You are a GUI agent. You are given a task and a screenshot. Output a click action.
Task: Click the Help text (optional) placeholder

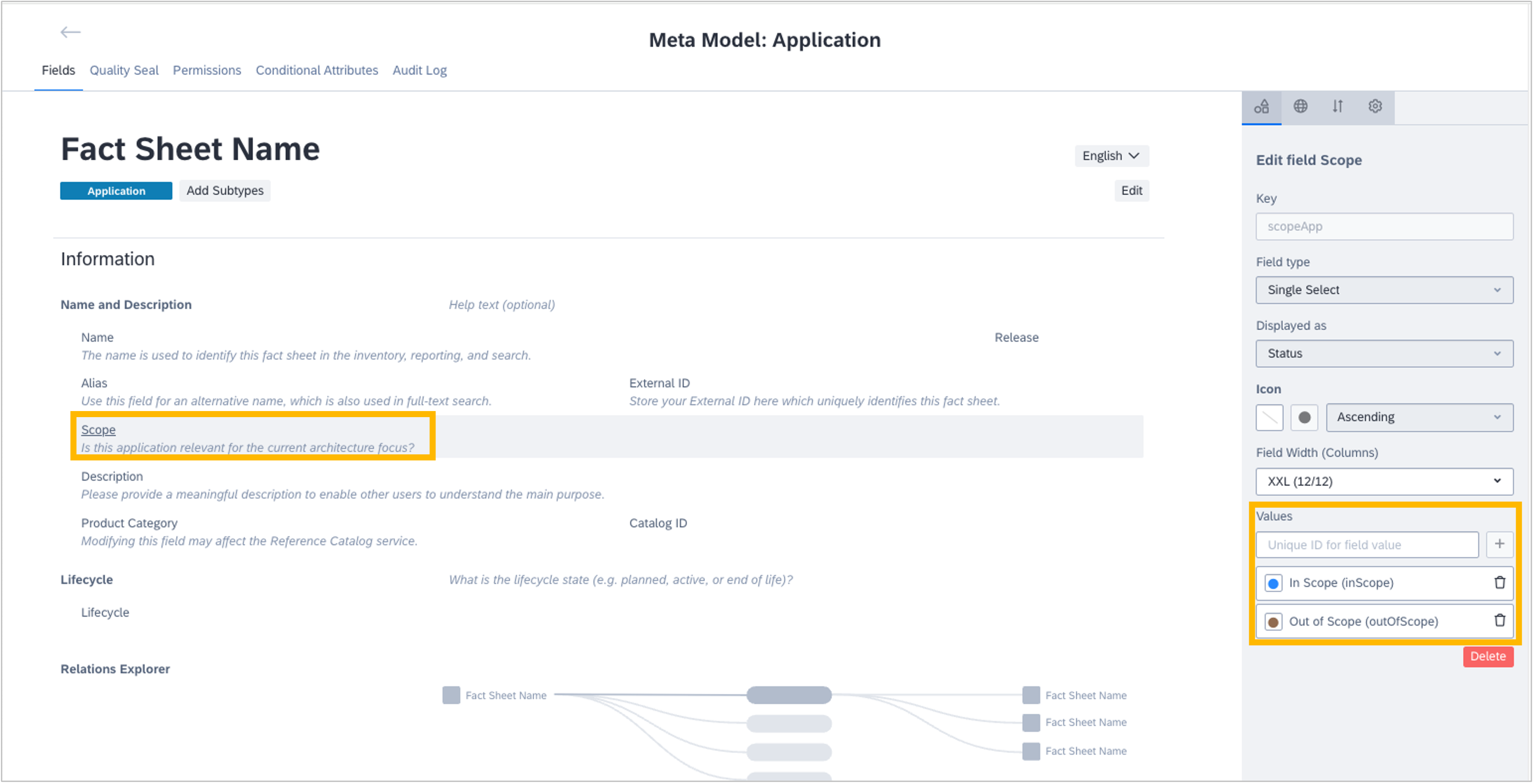502,305
